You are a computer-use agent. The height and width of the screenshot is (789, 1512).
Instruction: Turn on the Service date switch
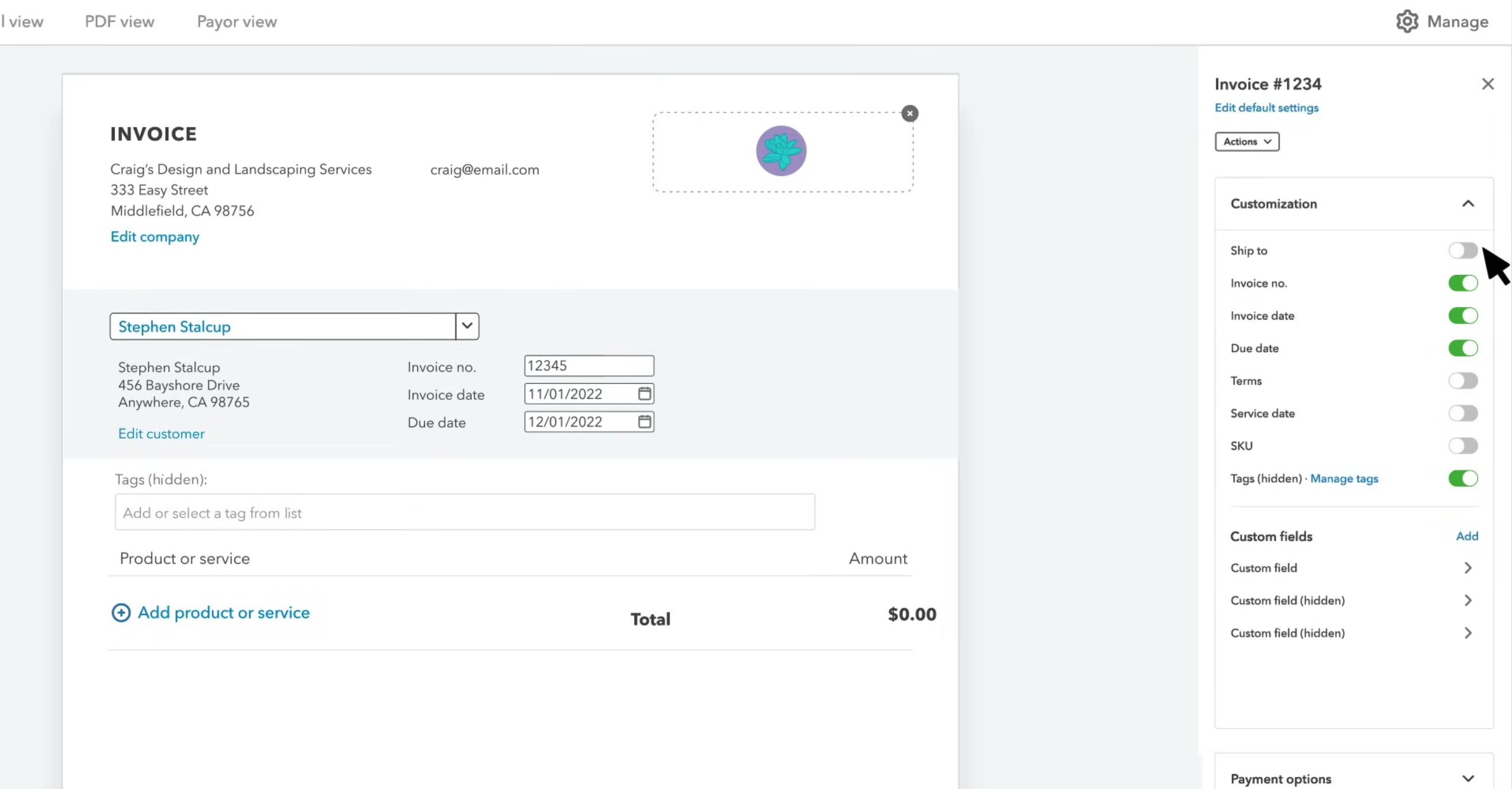pos(1463,413)
